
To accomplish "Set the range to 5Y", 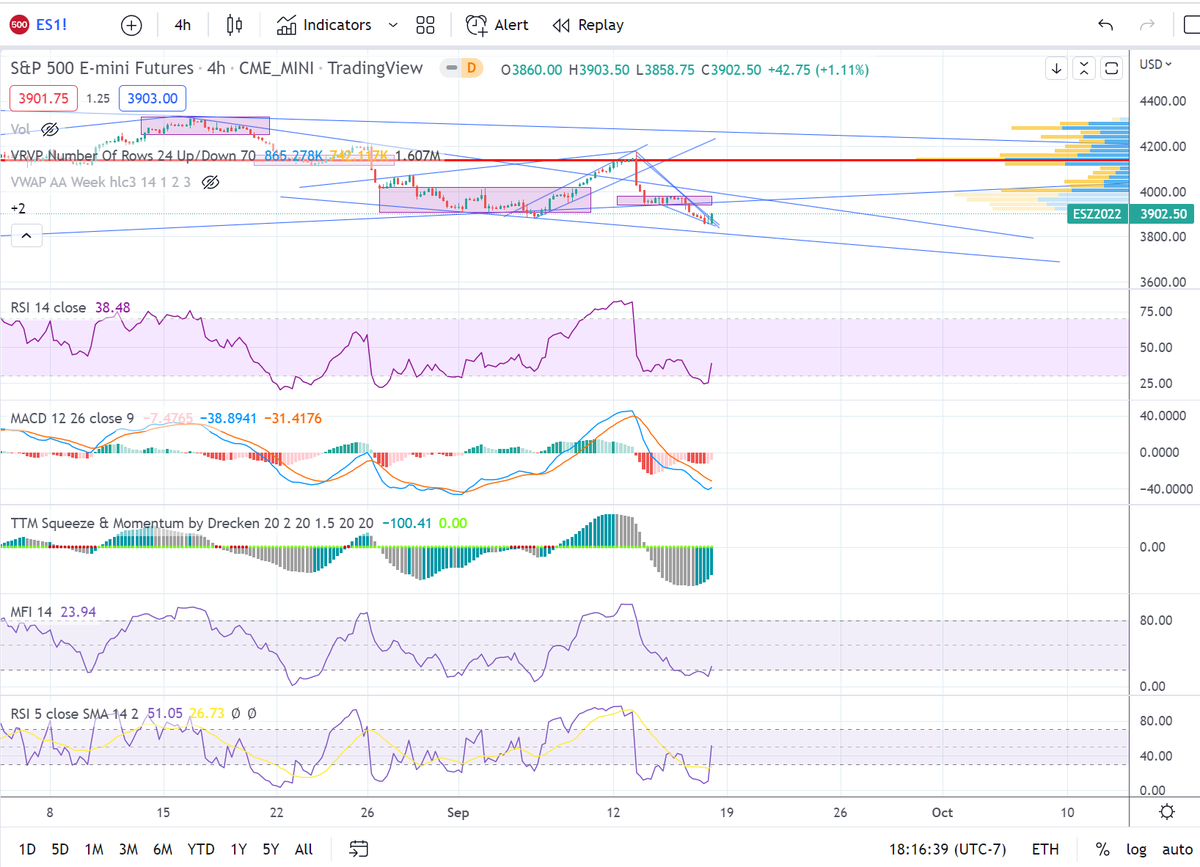I will (x=271, y=849).
